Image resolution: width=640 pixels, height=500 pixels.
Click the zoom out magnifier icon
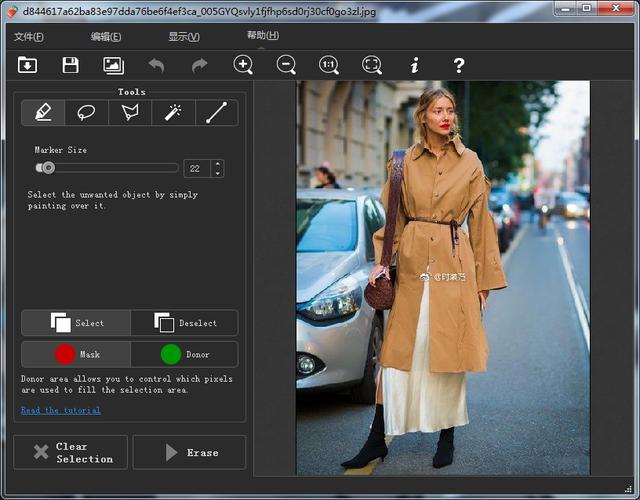click(x=286, y=65)
